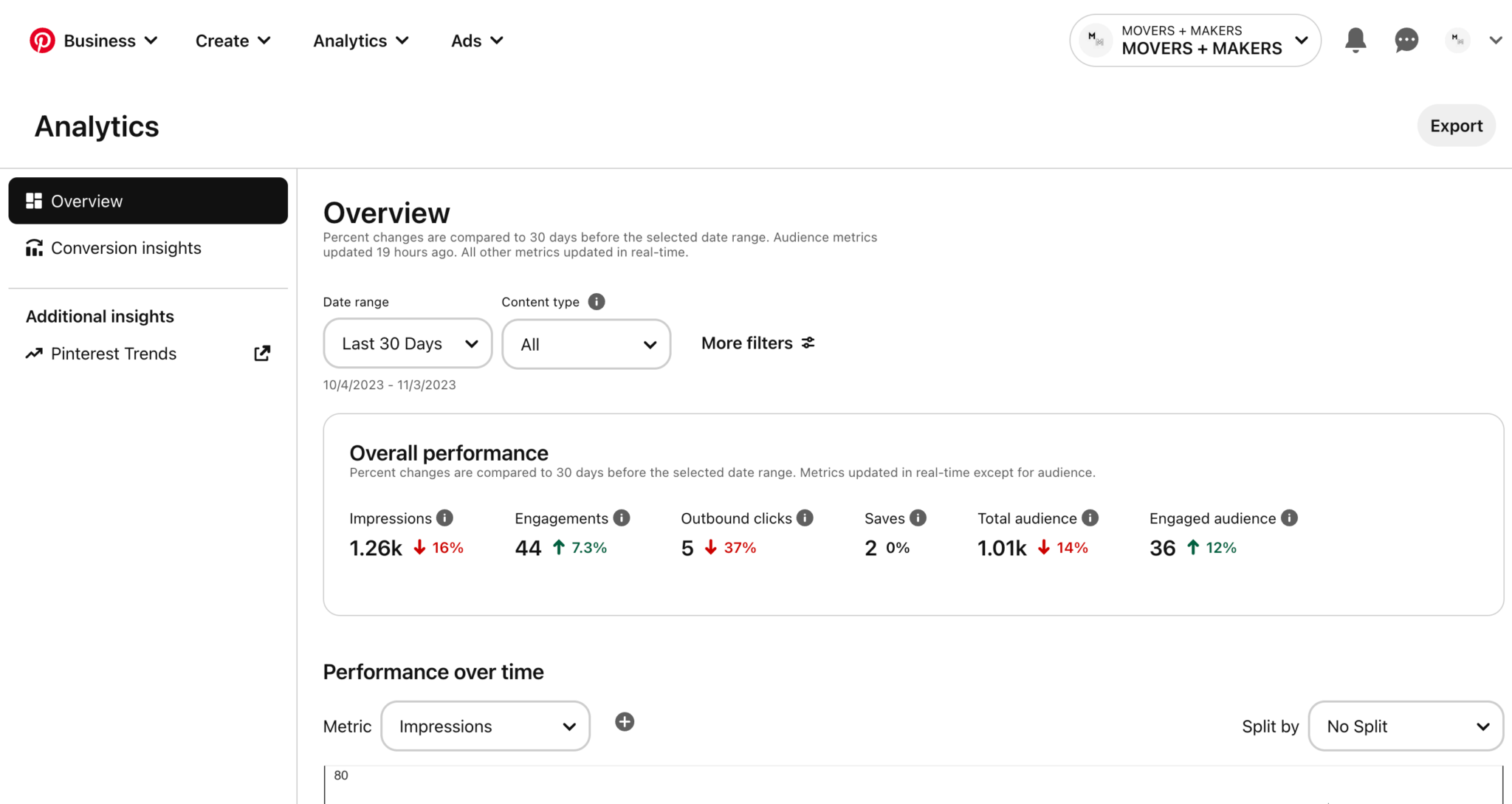The width and height of the screenshot is (1512, 804).
Task: Click the add metric plus icon
Action: (x=624, y=721)
